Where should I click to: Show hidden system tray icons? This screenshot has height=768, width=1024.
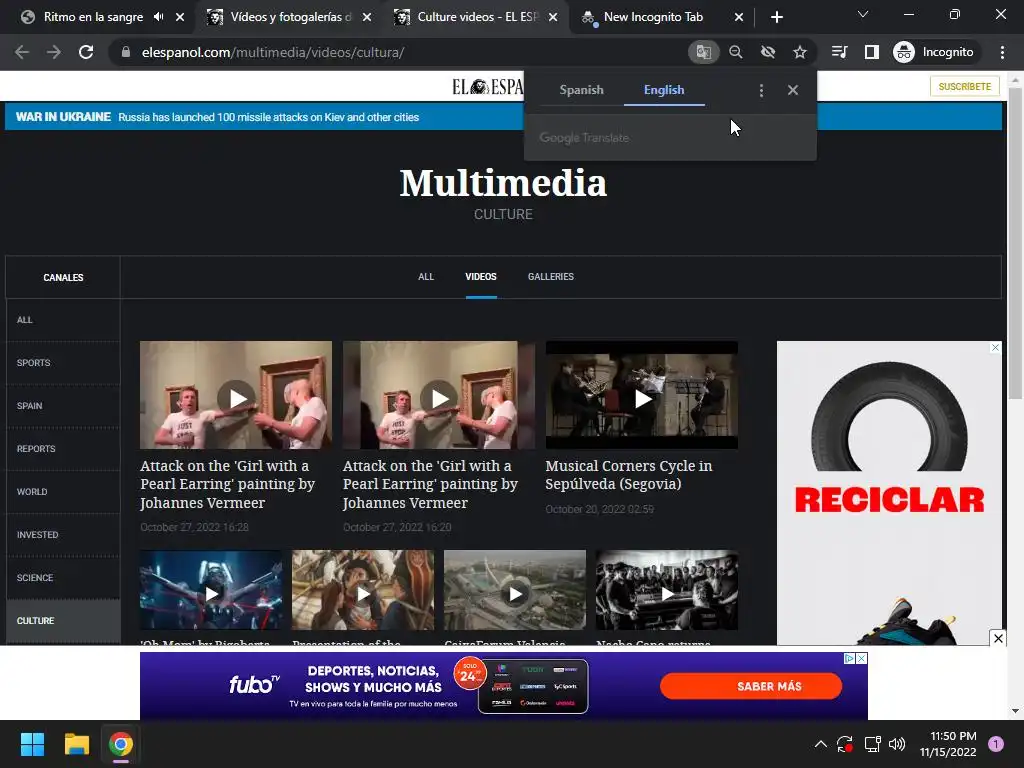(x=821, y=744)
